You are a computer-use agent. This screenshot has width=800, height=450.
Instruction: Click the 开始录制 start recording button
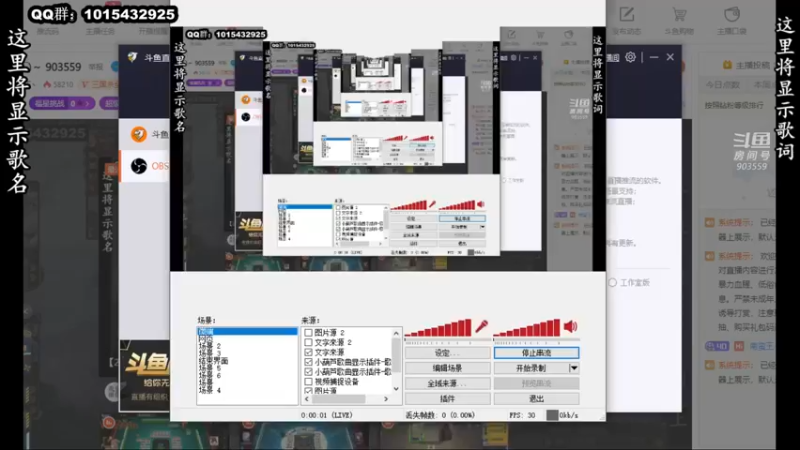pyautogui.click(x=531, y=368)
